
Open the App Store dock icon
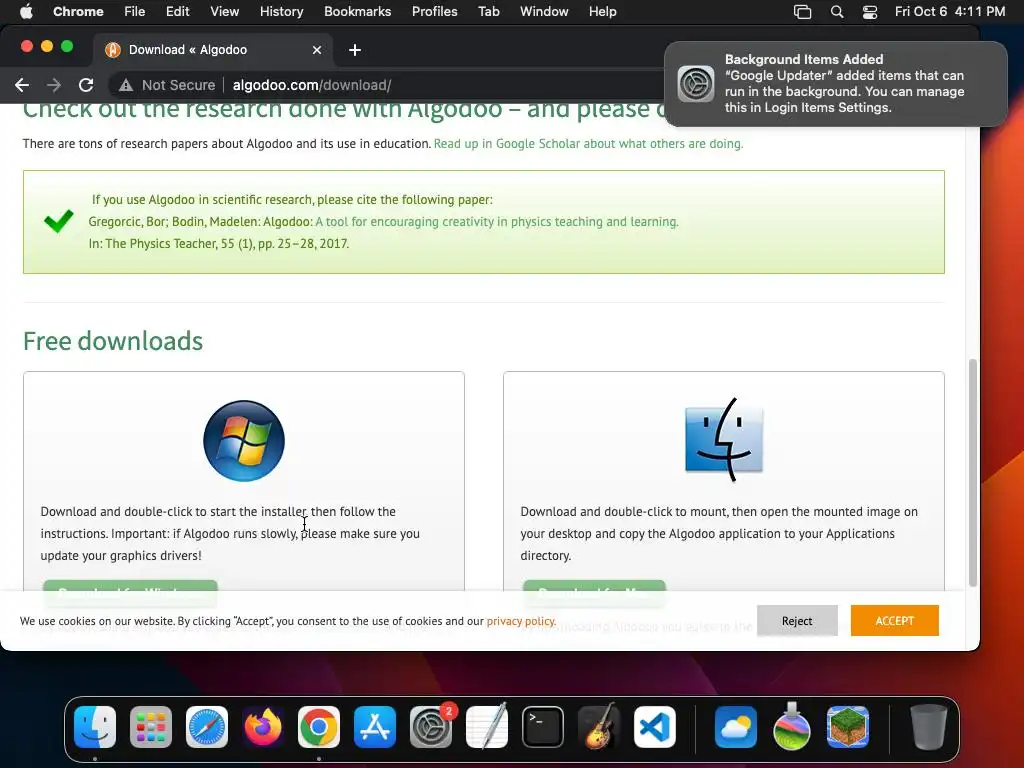375,727
